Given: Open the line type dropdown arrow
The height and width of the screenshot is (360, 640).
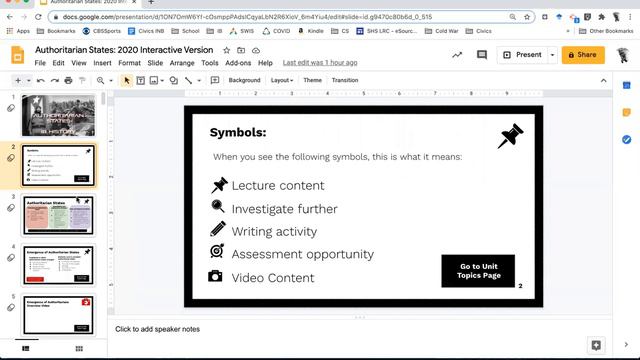Looking at the screenshot, I should (x=199, y=80).
